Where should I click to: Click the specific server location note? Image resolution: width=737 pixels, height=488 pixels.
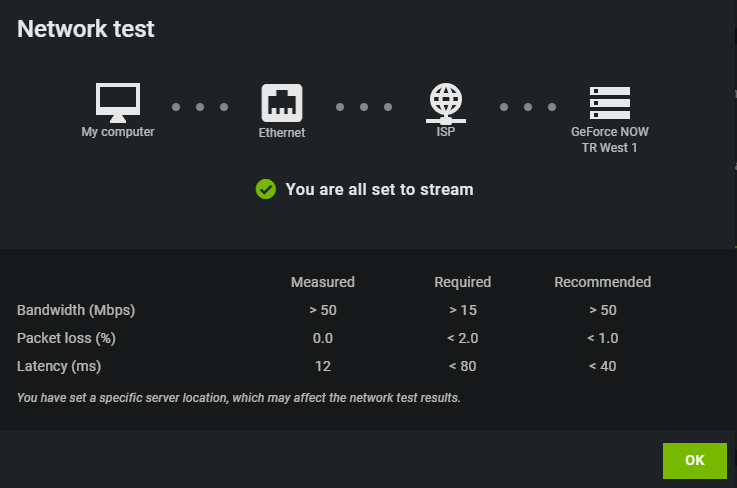(x=239, y=398)
